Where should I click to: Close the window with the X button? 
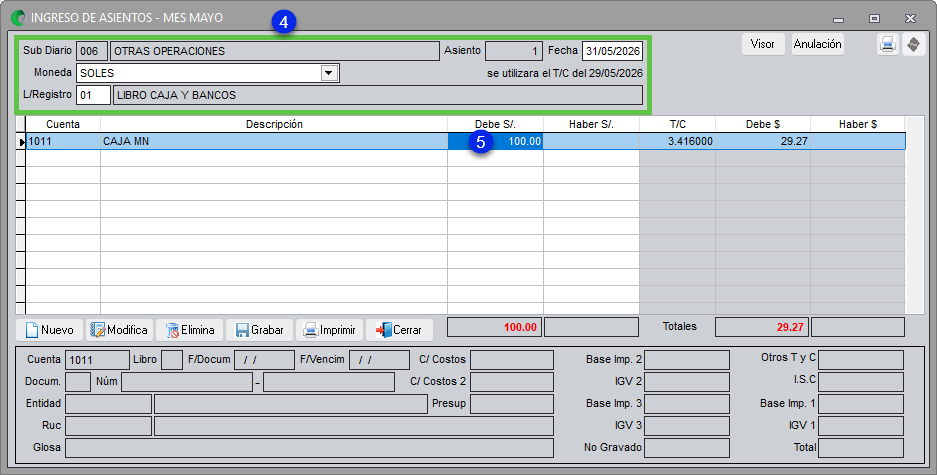click(910, 19)
